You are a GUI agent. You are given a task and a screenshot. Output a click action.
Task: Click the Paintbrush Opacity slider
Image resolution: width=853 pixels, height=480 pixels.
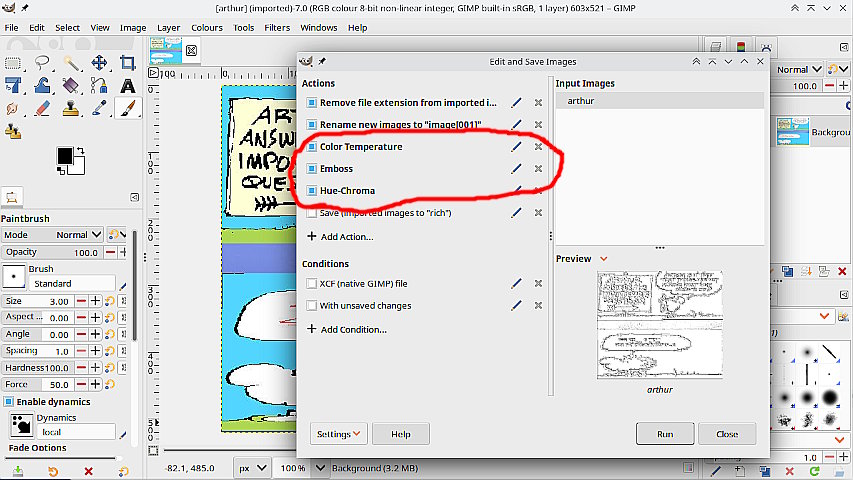pos(52,252)
